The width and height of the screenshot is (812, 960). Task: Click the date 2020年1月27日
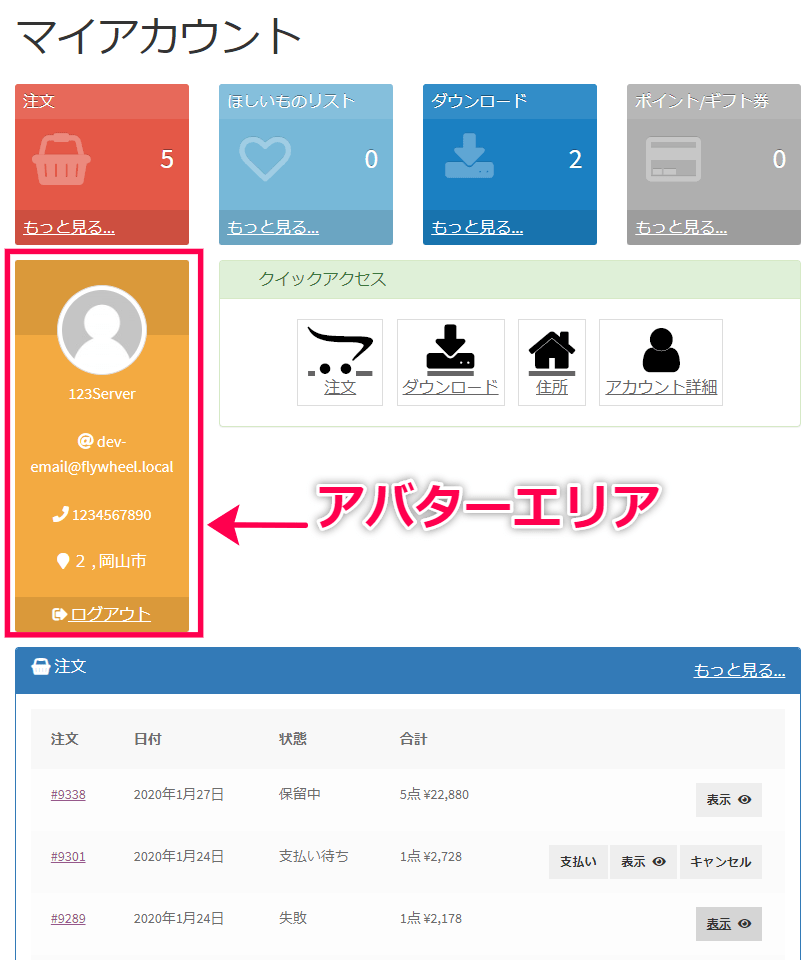point(179,794)
